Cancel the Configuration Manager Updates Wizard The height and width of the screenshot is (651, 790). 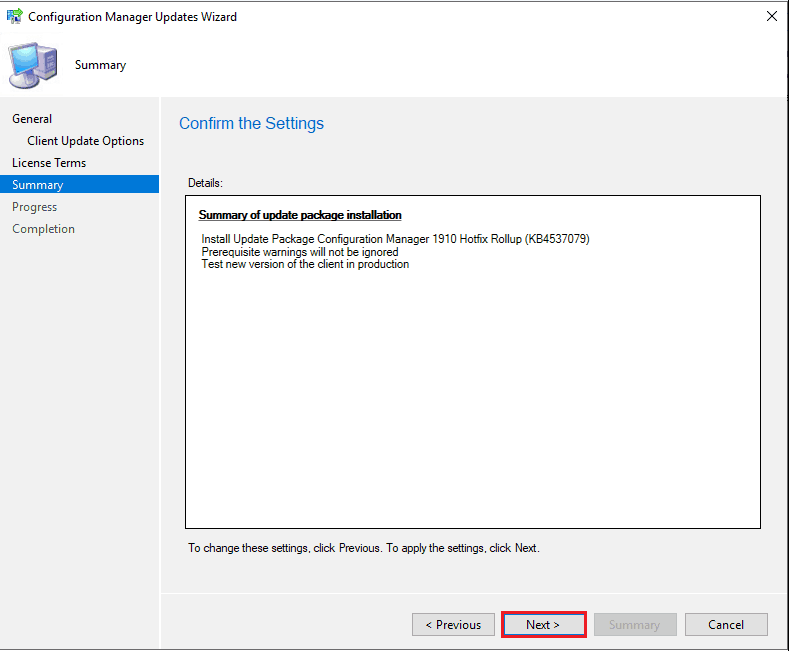(x=726, y=625)
